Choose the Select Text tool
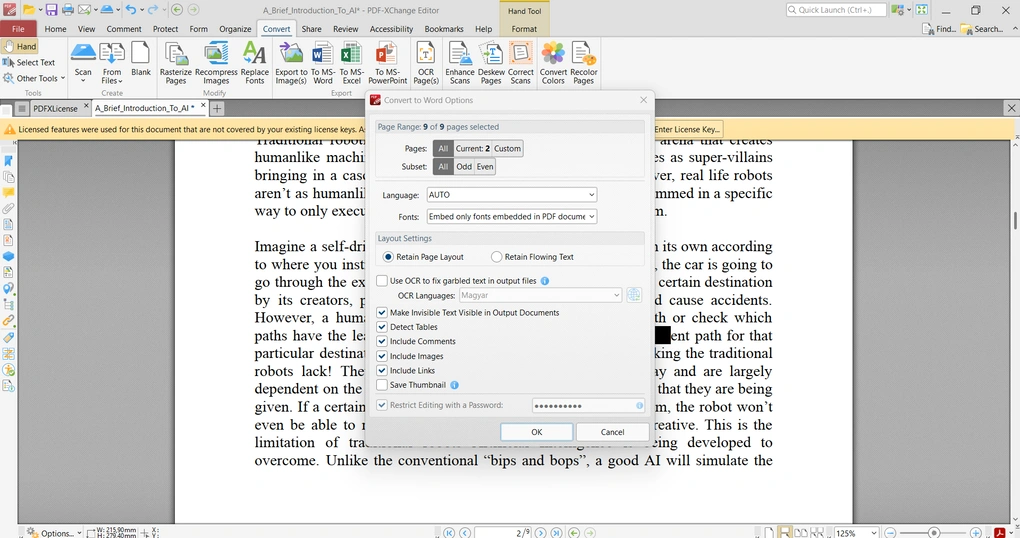Viewport: 1020px width, 538px height. (29, 62)
